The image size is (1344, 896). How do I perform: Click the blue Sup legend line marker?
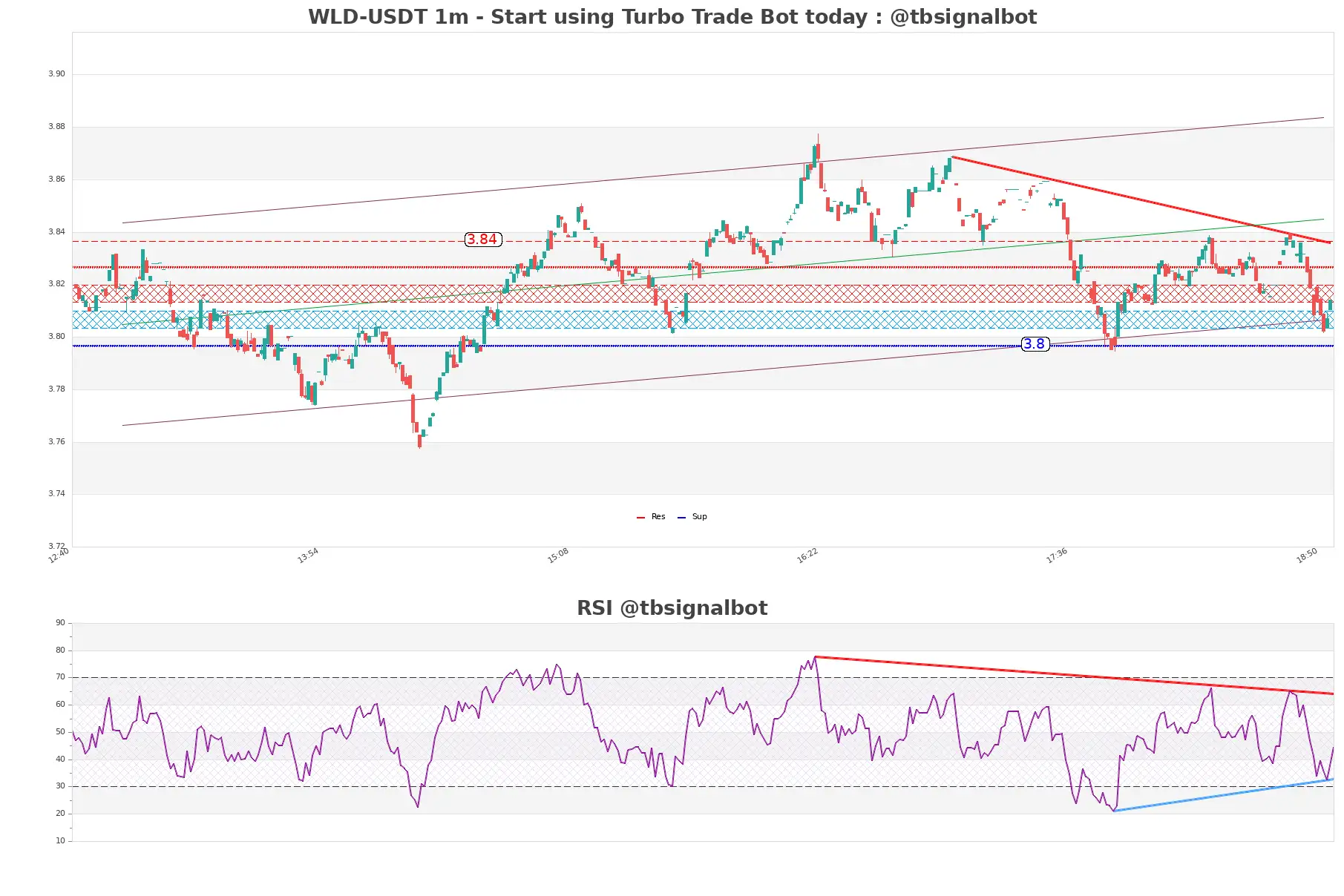coord(681,518)
